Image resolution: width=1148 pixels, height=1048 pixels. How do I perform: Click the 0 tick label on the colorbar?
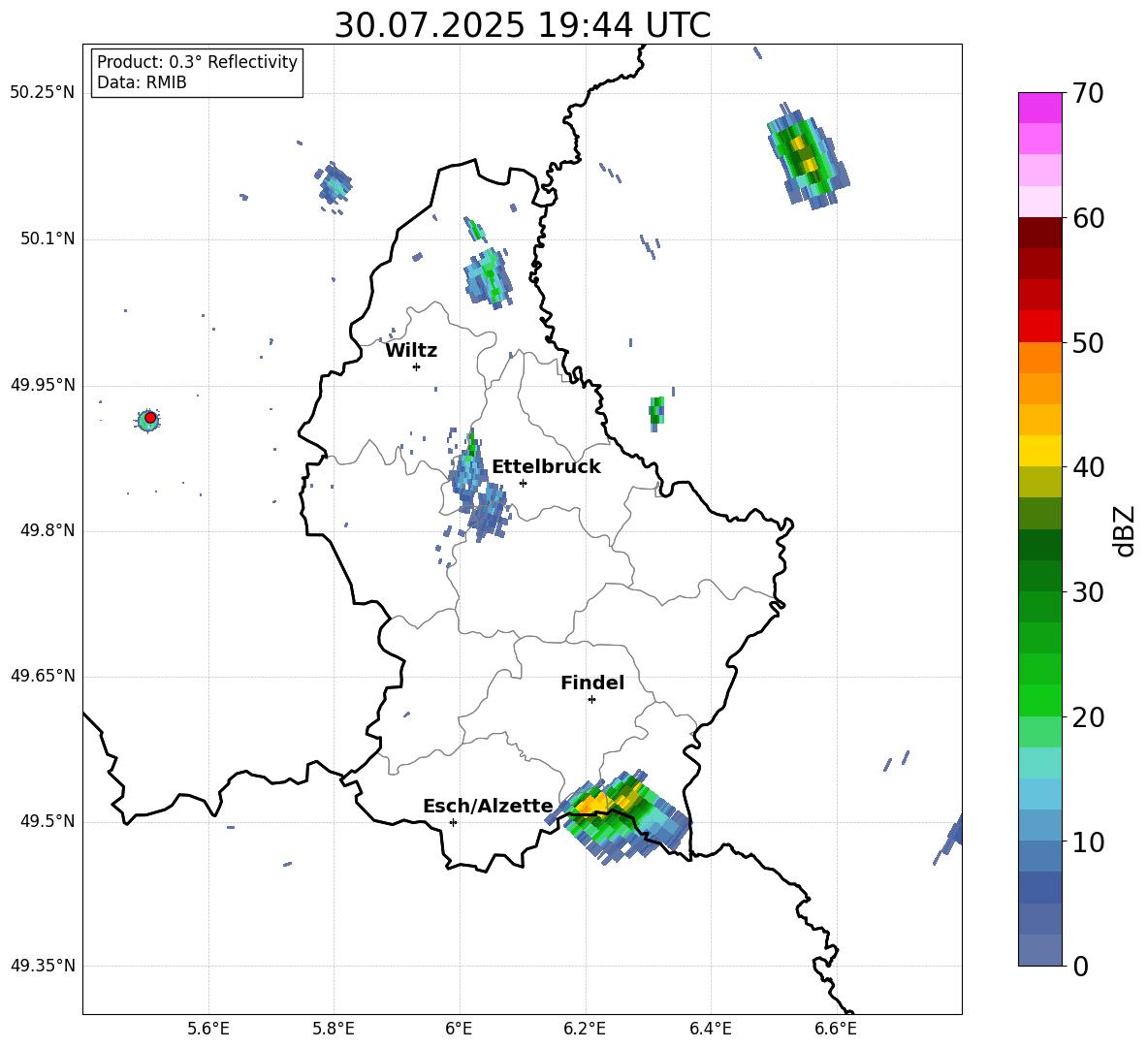[1080, 966]
